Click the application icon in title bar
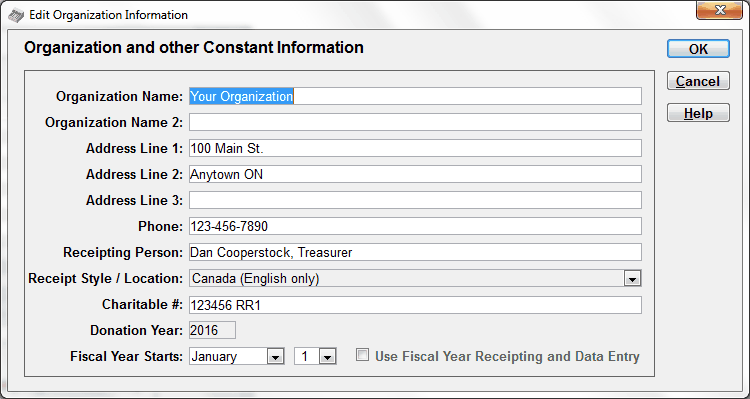750x399 pixels. (16, 15)
